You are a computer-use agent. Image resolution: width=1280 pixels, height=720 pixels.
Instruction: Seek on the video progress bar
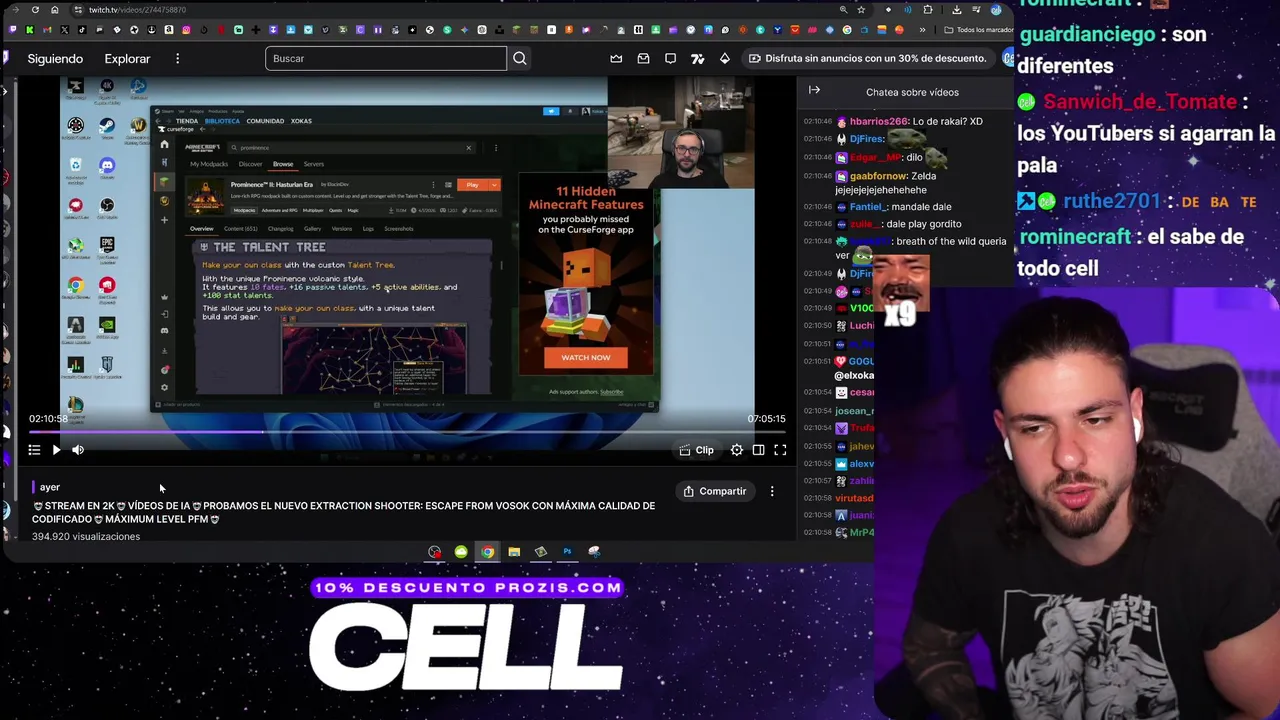[x=407, y=432]
